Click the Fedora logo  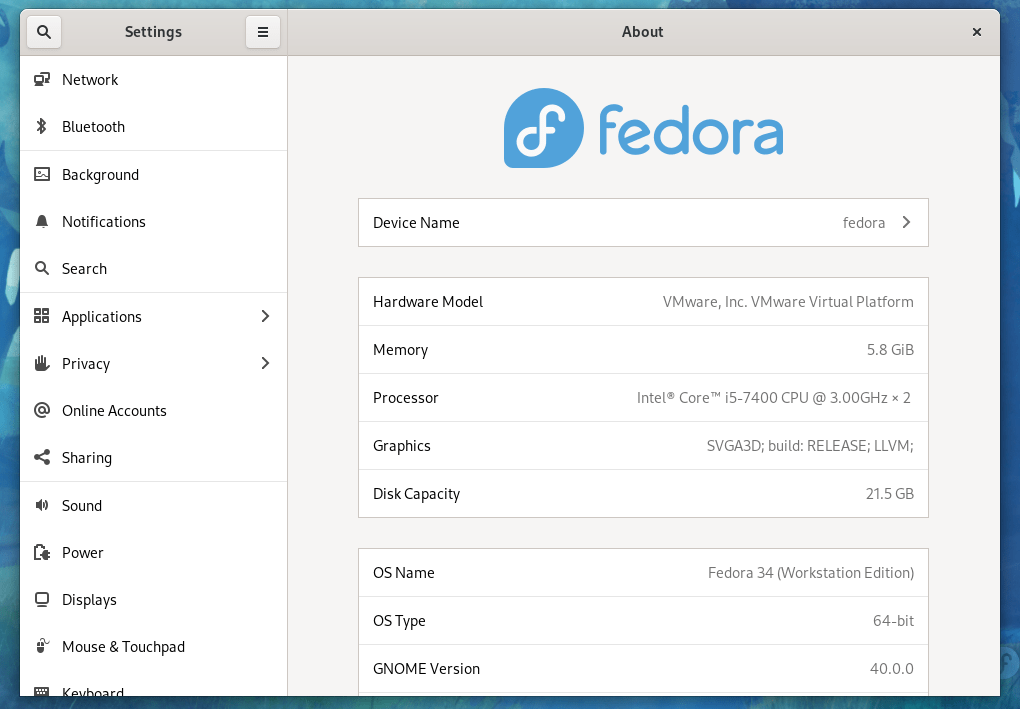click(x=643, y=128)
